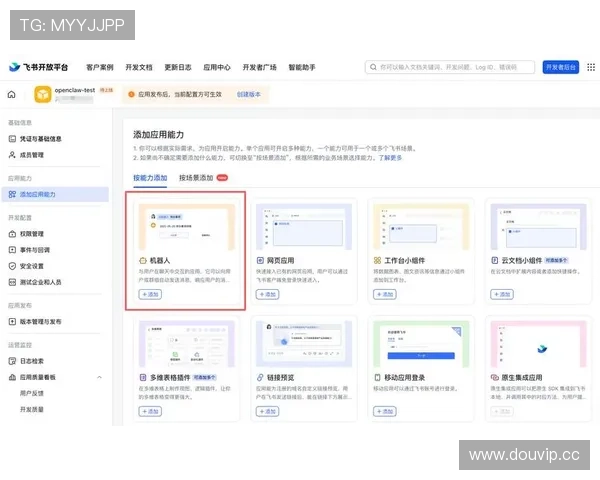Open 更新日志 in the top navigation
Image resolution: width=600 pixels, height=480 pixels.
[178, 67]
